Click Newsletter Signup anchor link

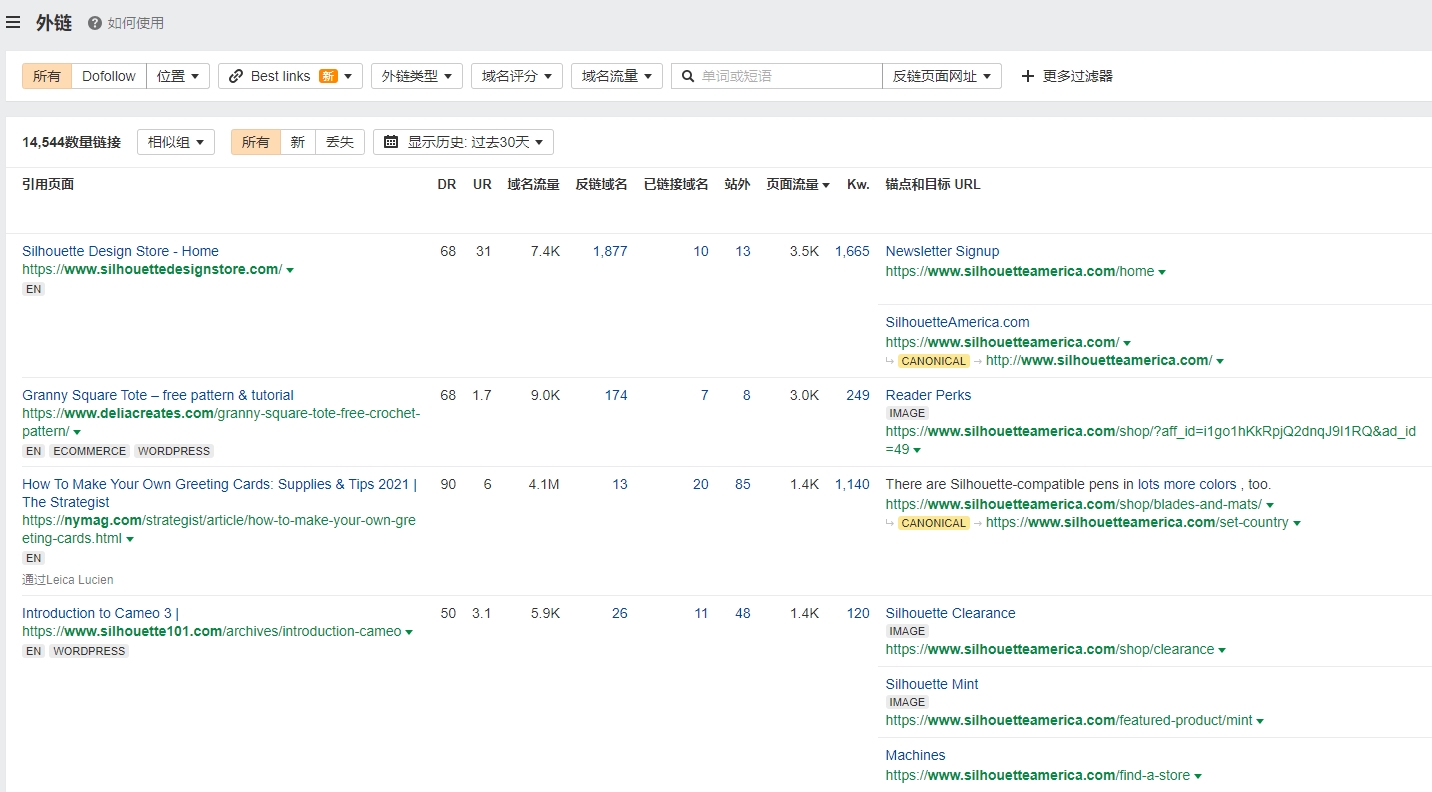point(942,251)
